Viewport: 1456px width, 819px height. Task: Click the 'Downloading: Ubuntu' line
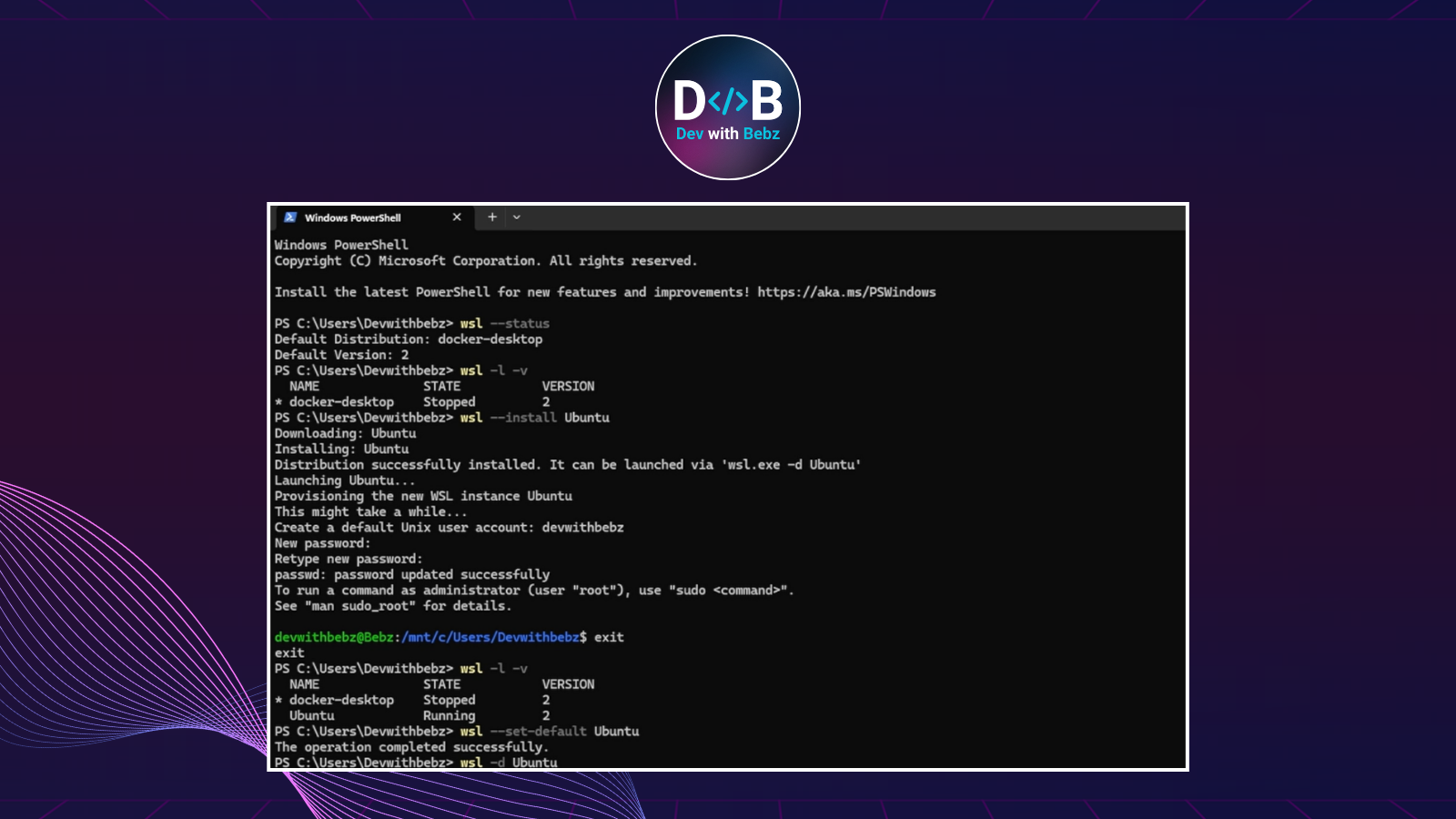(346, 433)
